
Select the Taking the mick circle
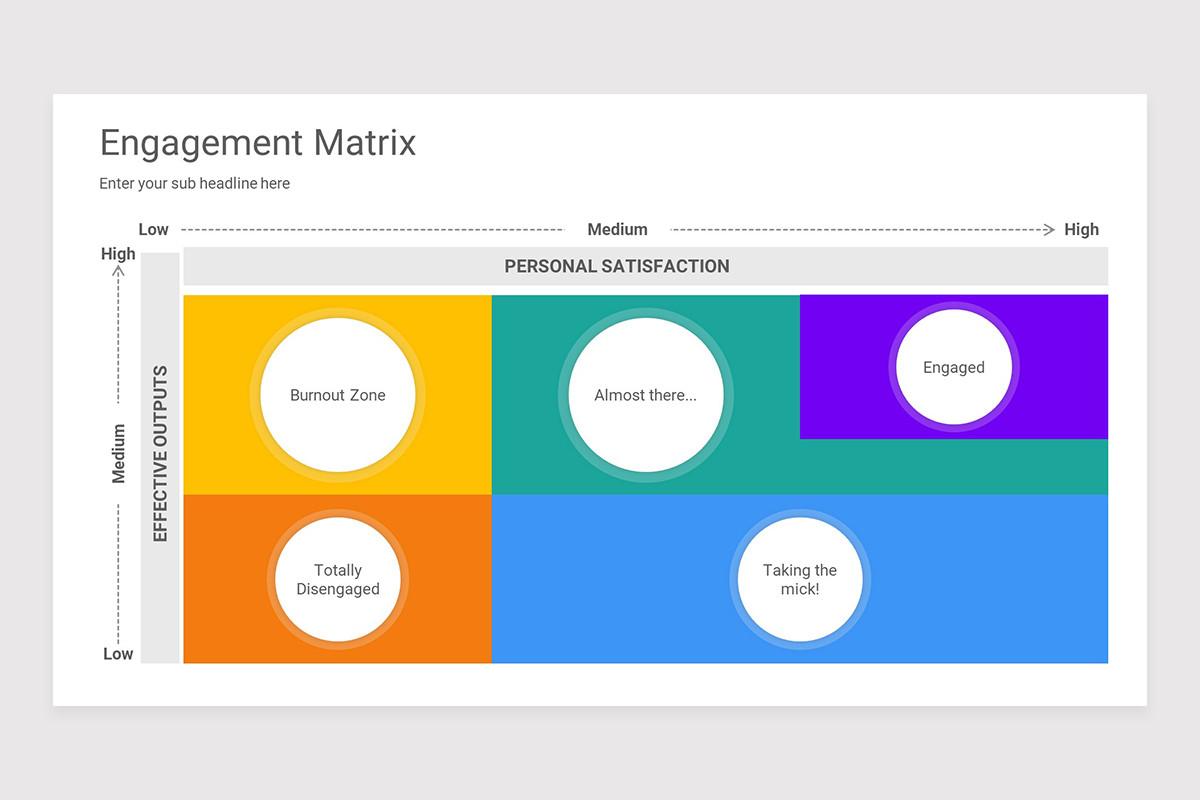tap(800, 580)
